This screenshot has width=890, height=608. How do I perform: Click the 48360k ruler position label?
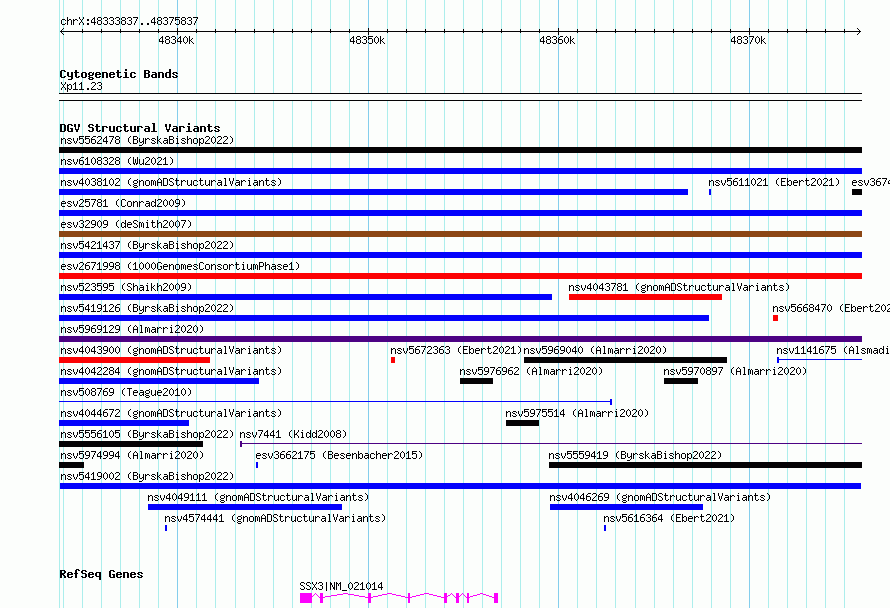tap(557, 40)
